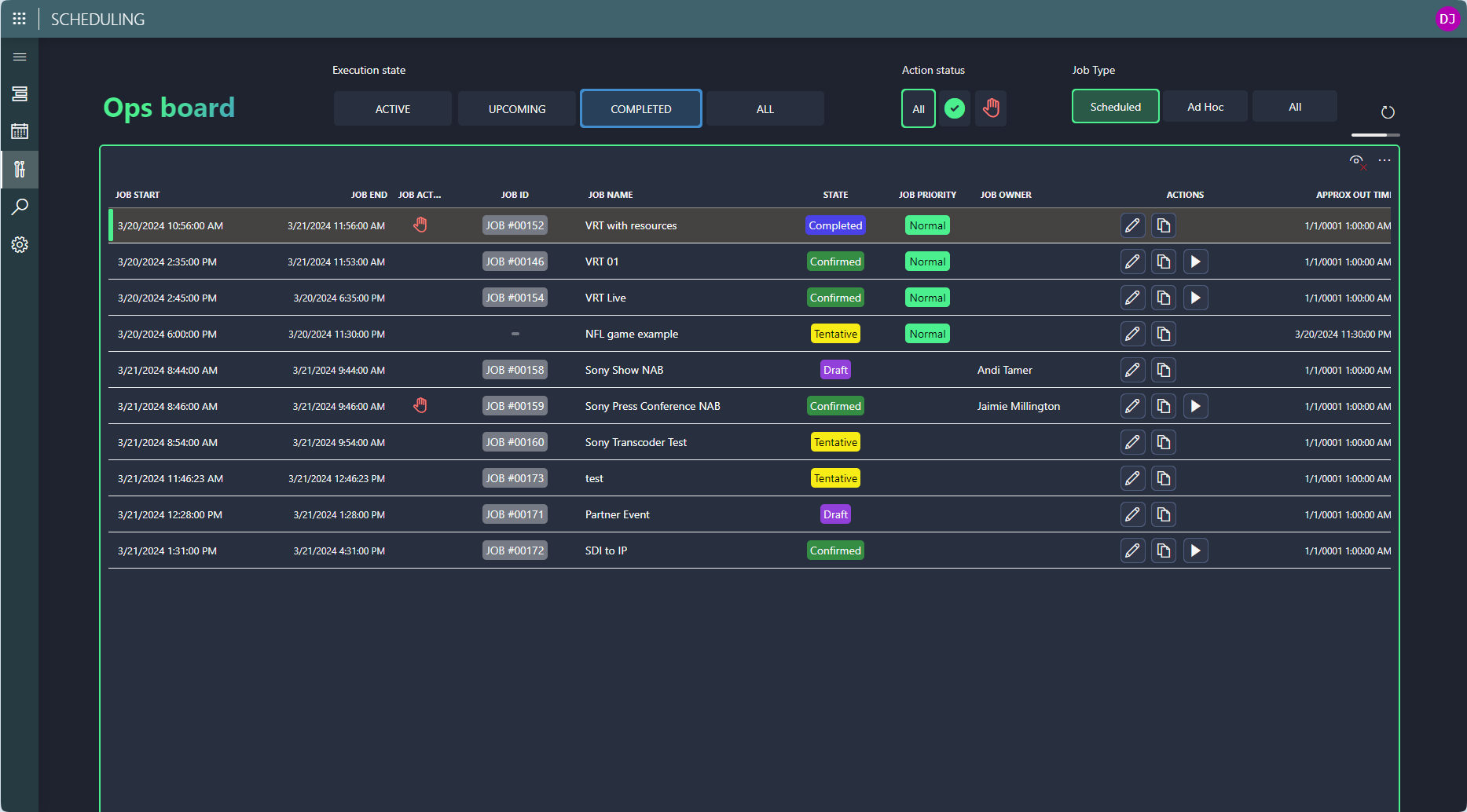Duplicate the Sony Show NAB job
Image resolution: width=1467 pixels, height=812 pixels.
point(1164,370)
